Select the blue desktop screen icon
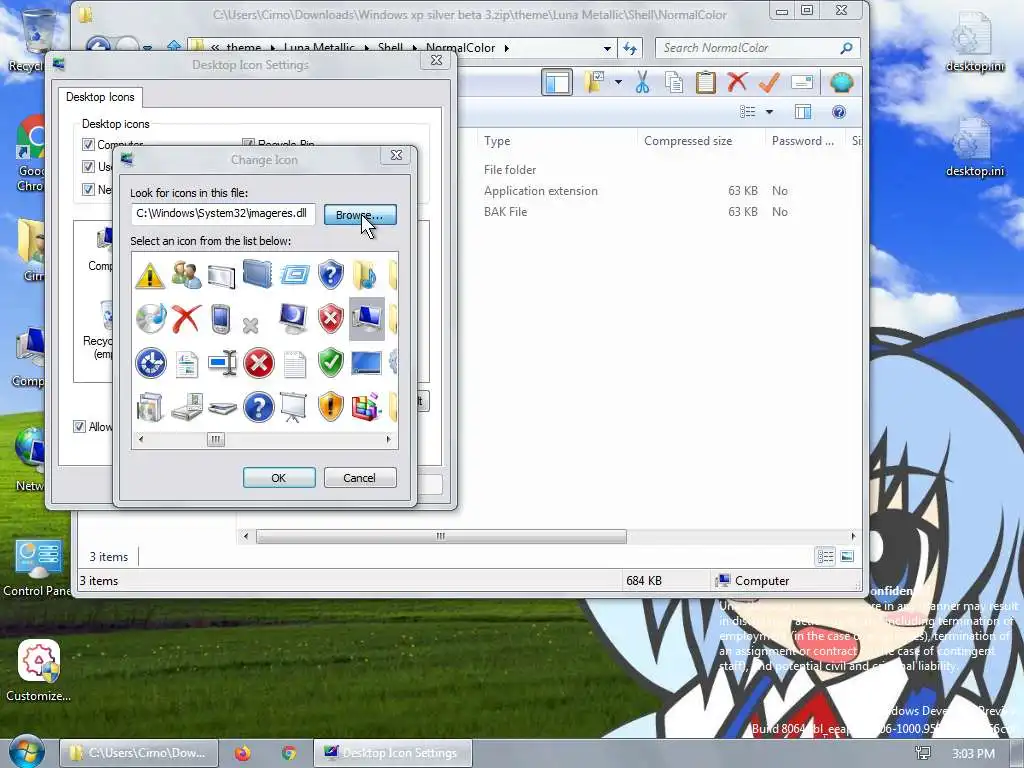This screenshot has height=768, width=1024. point(366,363)
